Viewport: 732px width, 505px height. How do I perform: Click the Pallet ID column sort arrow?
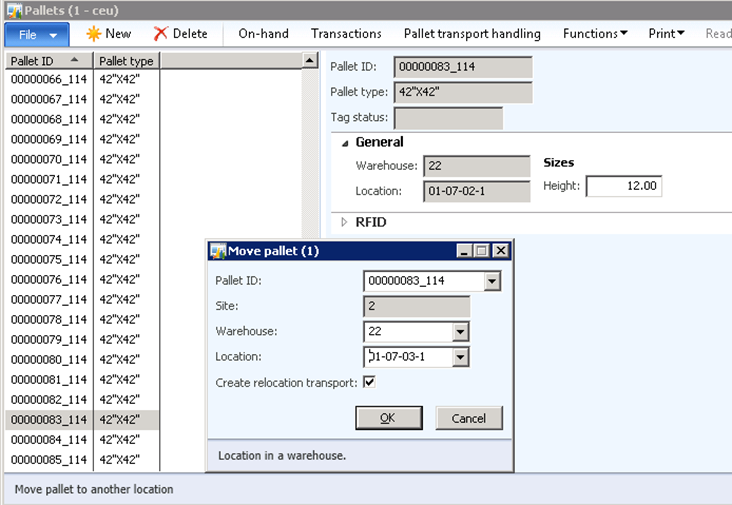pos(74,61)
